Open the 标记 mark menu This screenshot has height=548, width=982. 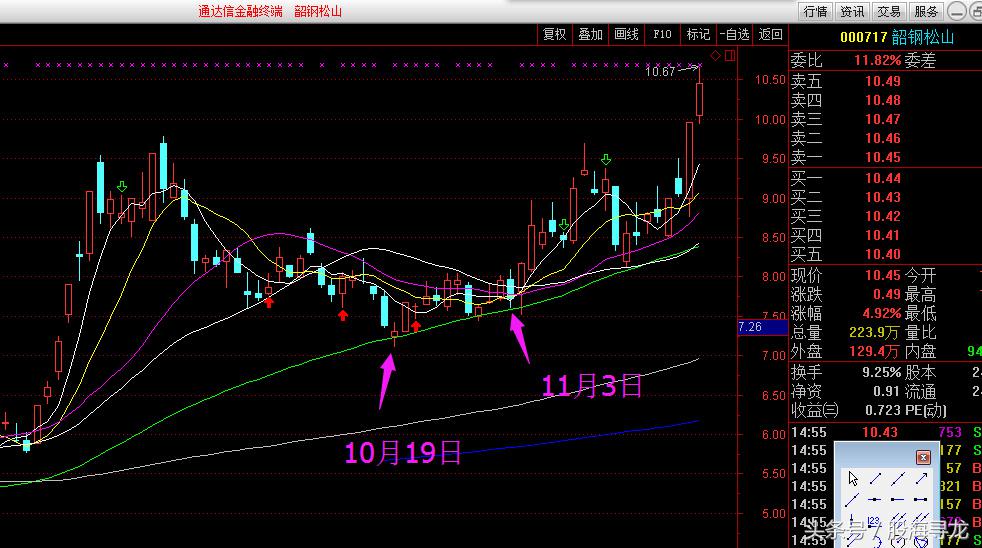(697, 34)
